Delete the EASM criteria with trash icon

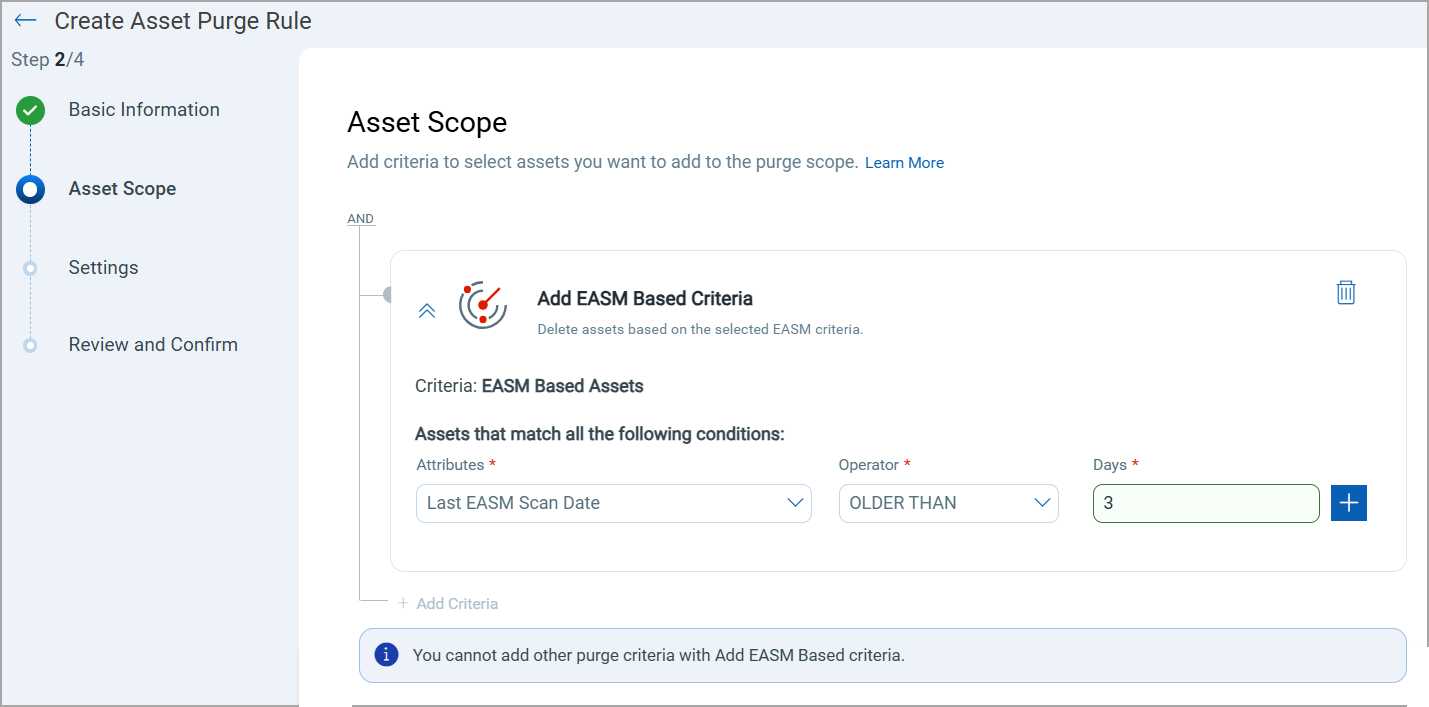(x=1346, y=292)
